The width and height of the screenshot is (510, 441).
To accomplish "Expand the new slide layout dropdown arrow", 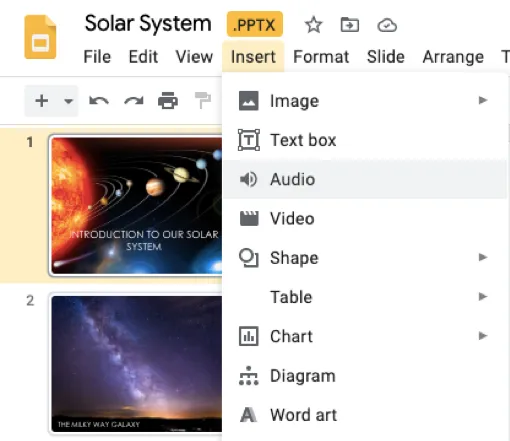I will pos(69,101).
